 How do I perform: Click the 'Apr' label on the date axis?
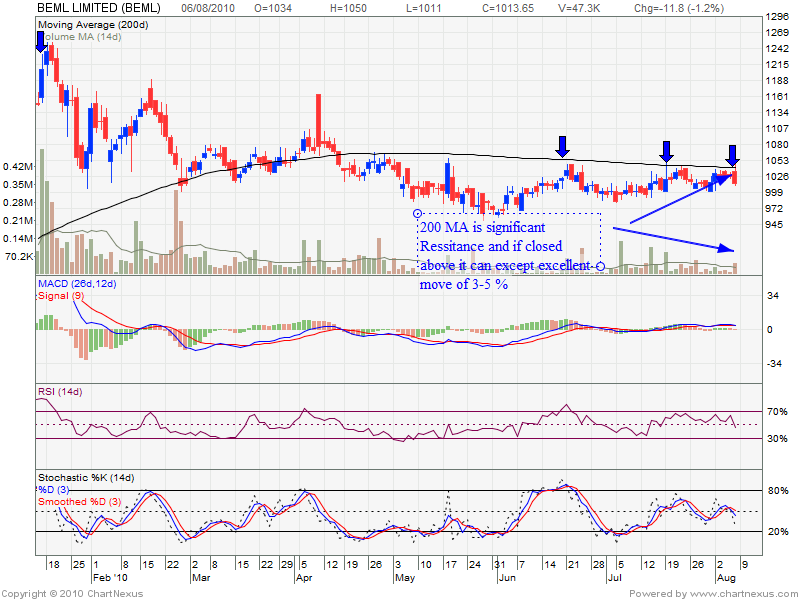click(x=302, y=577)
